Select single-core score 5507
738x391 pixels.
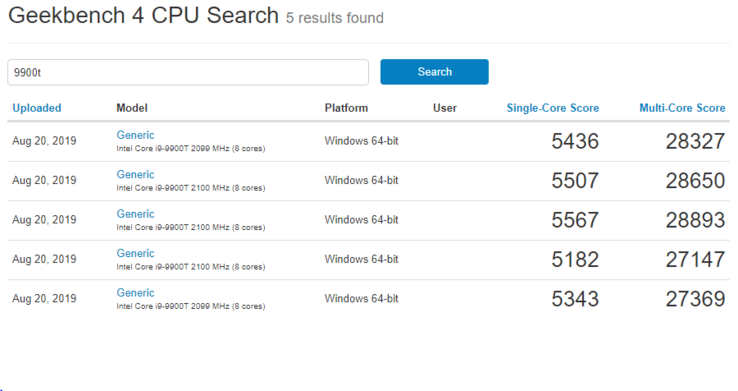575,181
